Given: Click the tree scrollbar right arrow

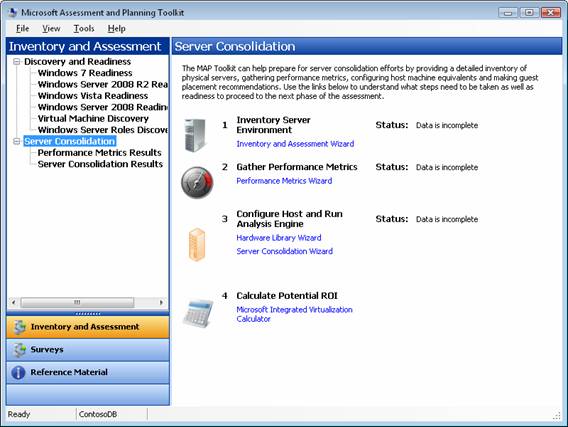Looking at the screenshot, I should click(161, 302).
